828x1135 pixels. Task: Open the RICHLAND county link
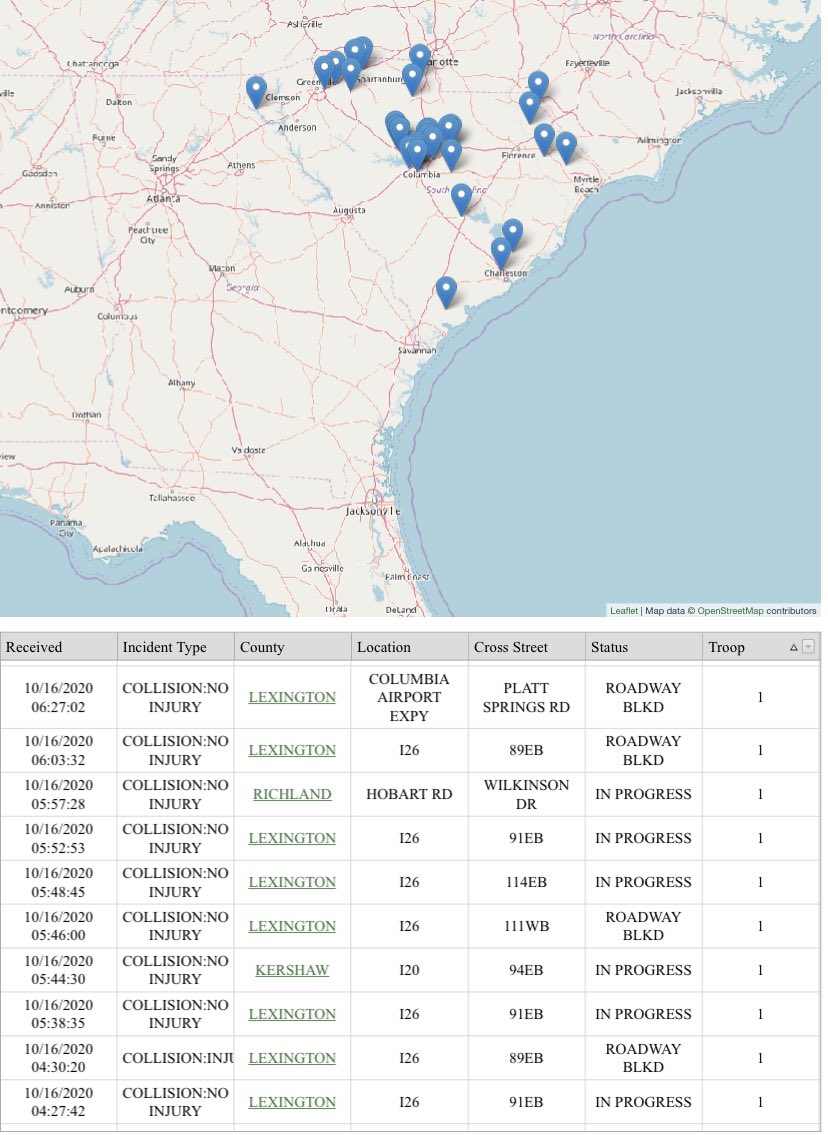pyautogui.click(x=292, y=794)
